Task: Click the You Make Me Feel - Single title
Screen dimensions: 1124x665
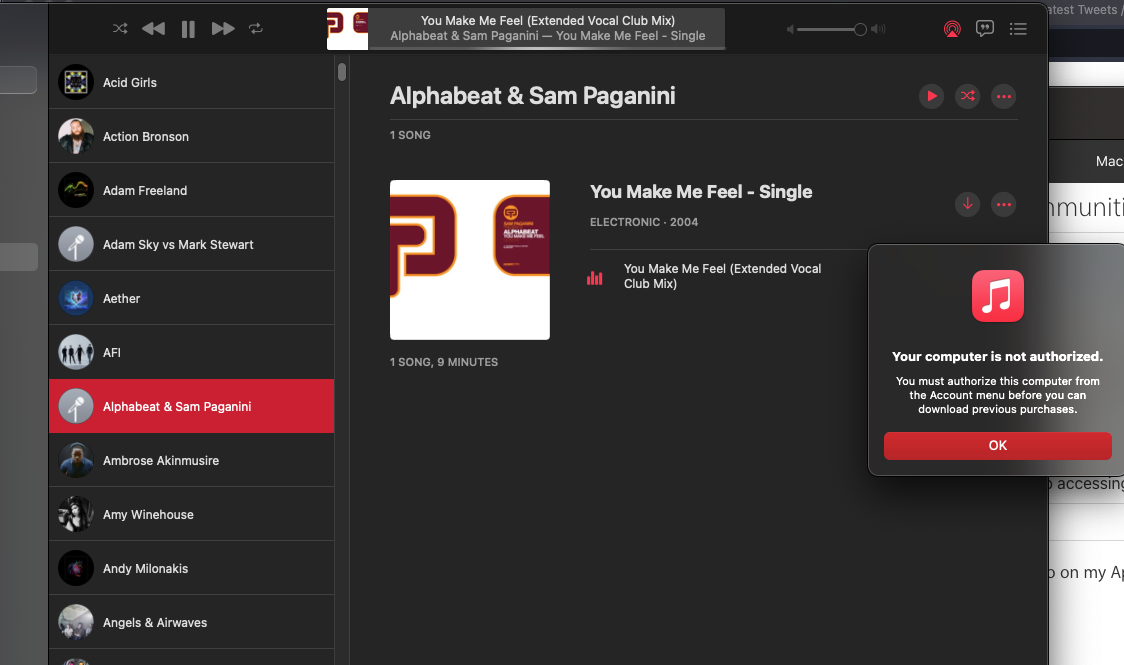Action: pyautogui.click(x=701, y=192)
